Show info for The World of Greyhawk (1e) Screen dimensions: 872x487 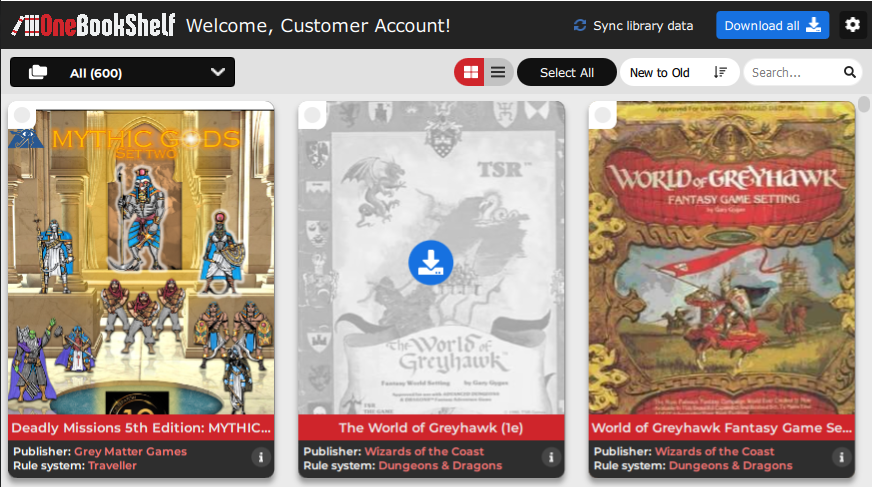pos(550,457)
